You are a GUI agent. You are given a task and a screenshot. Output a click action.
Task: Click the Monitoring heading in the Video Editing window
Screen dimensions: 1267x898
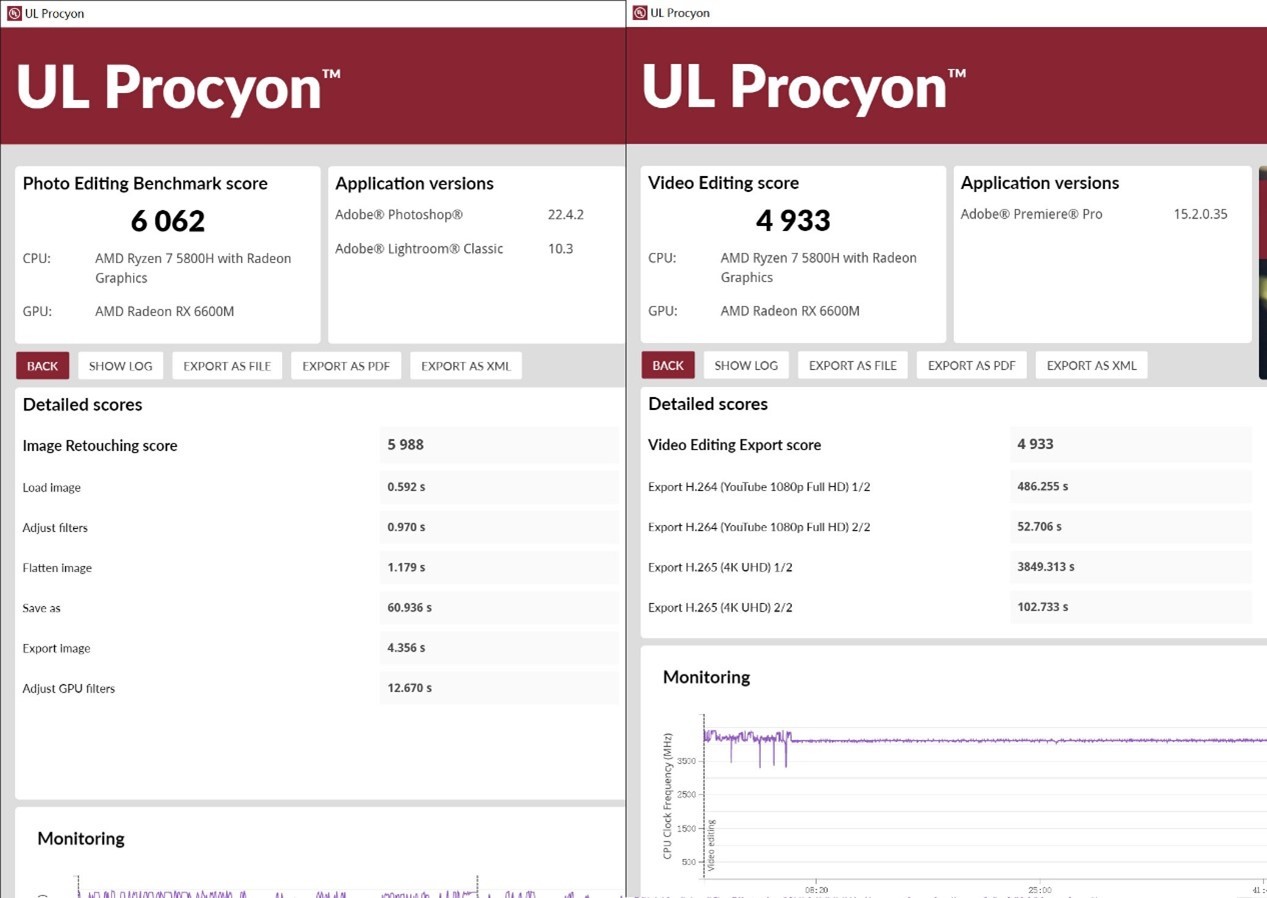pos(706,678)
